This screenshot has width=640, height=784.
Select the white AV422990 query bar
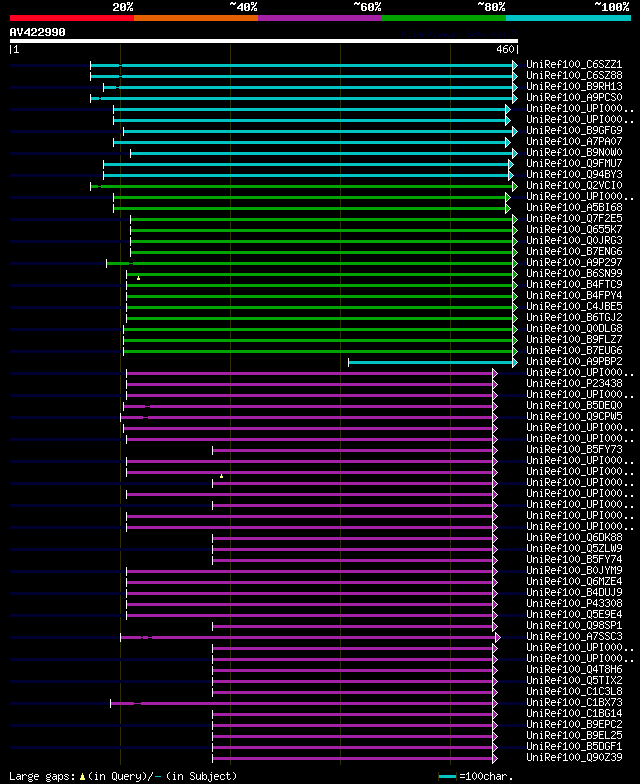[264, 41]
